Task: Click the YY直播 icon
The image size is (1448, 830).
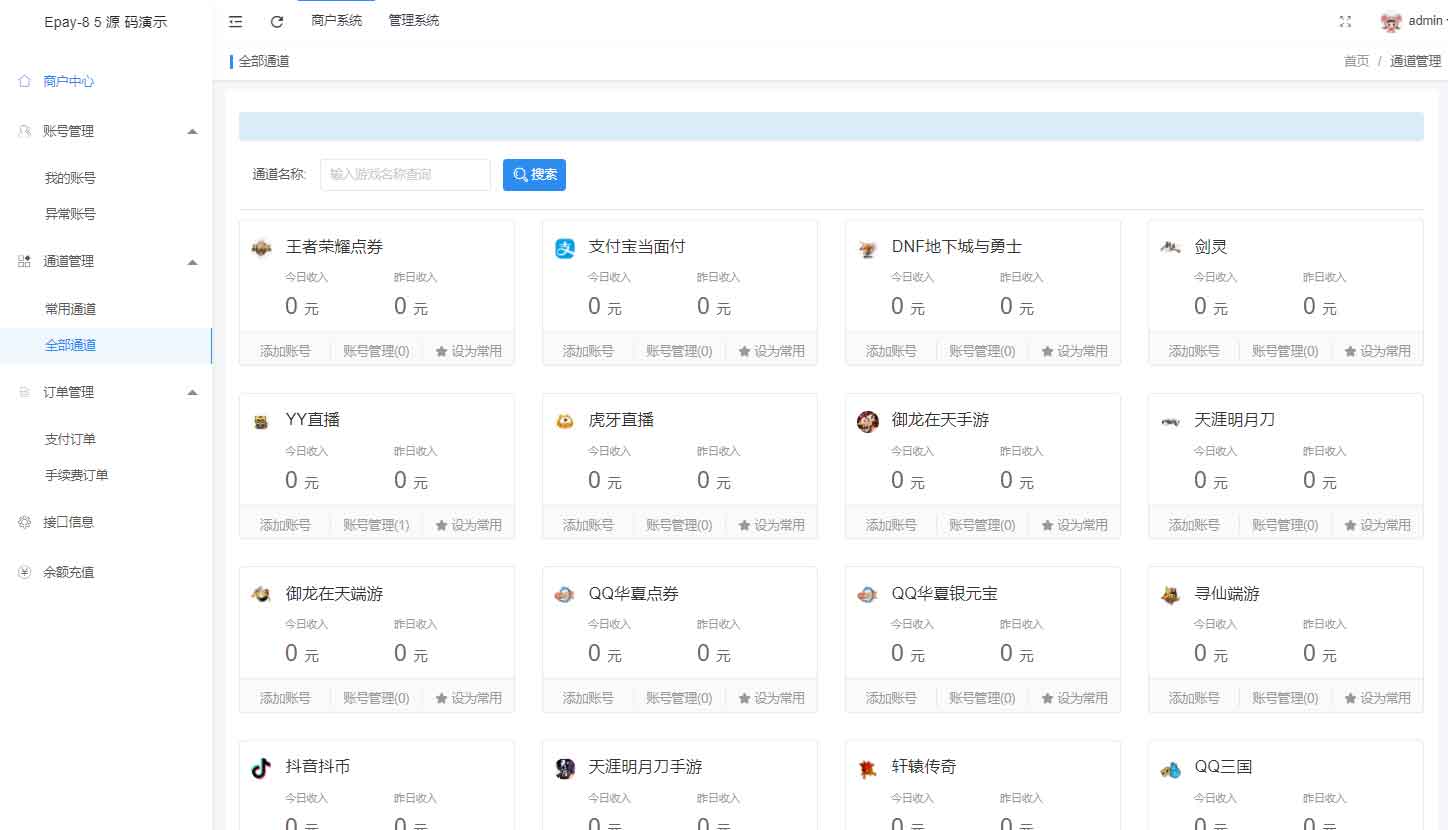Action: point(261,421)
